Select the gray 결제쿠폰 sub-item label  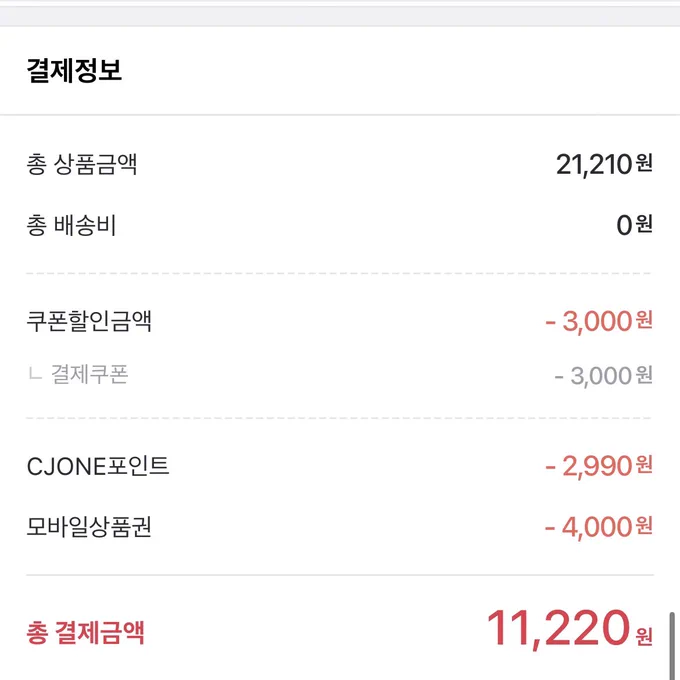90,374
